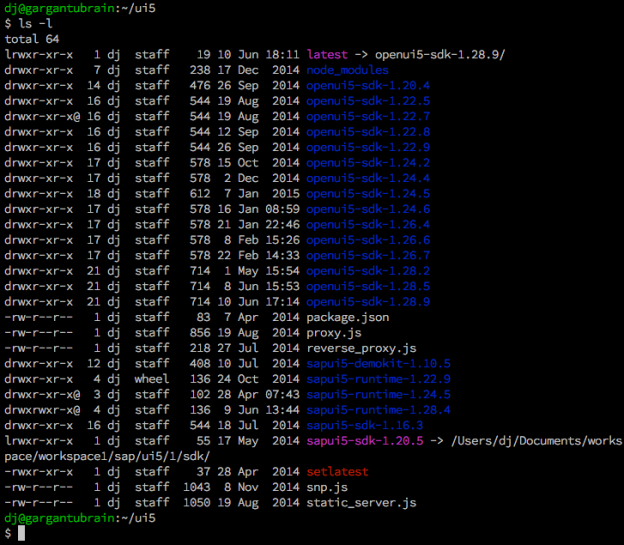The width and height of the screenshot is (624, 545).
Task: Click on openui5-sdk-1.22.8 folder name
Action: 368,132
